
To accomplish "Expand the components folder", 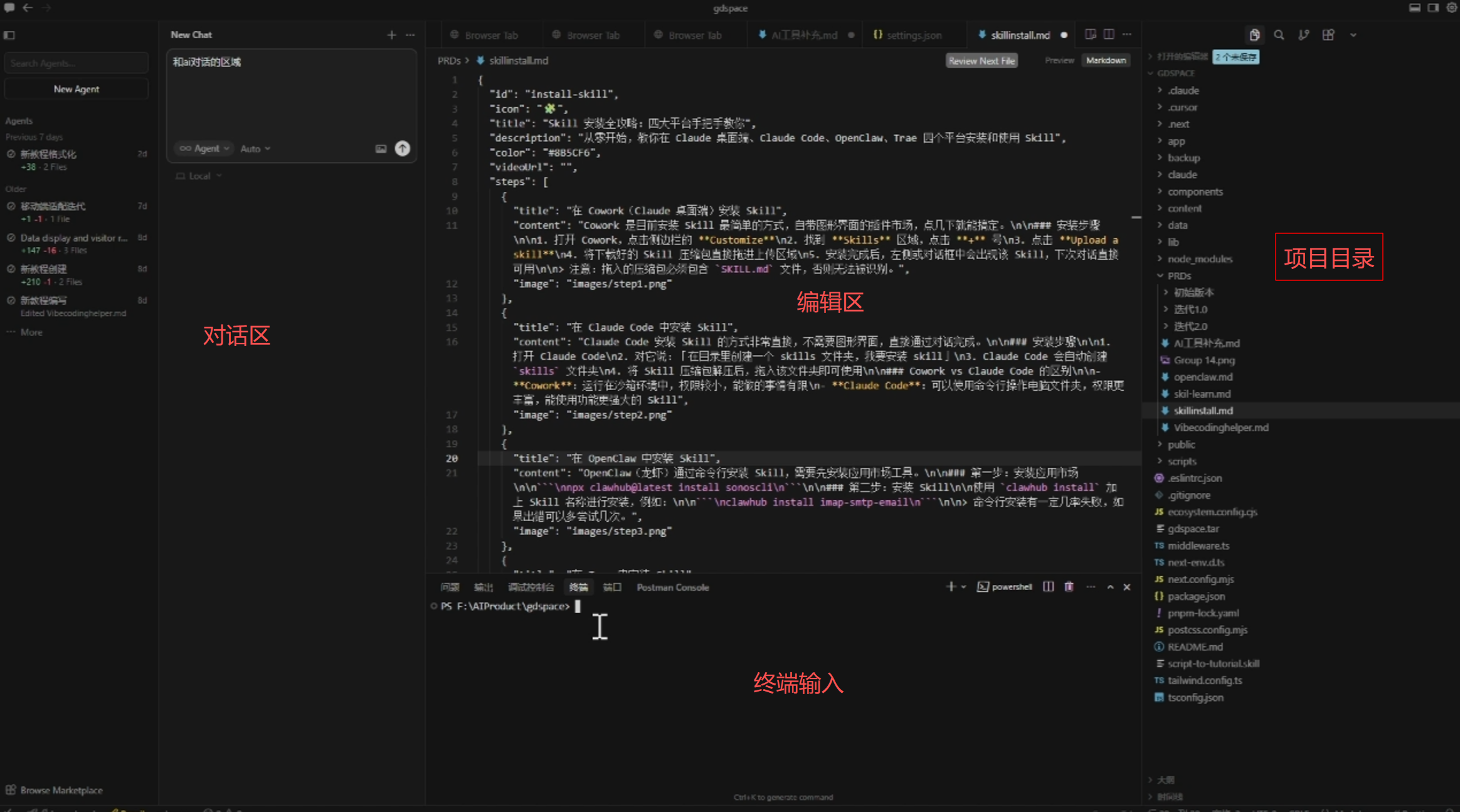I will 1195,192.
